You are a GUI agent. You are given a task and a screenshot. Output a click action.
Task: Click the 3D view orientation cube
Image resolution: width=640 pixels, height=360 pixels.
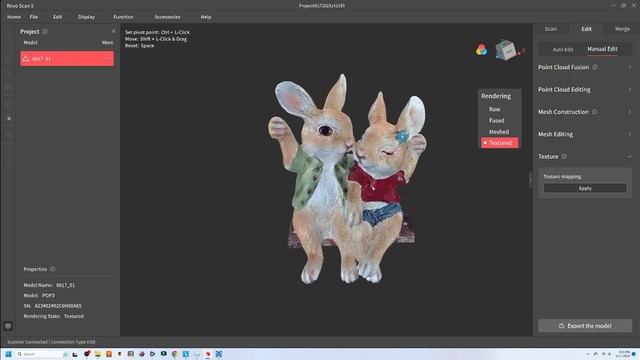[506, 50]
